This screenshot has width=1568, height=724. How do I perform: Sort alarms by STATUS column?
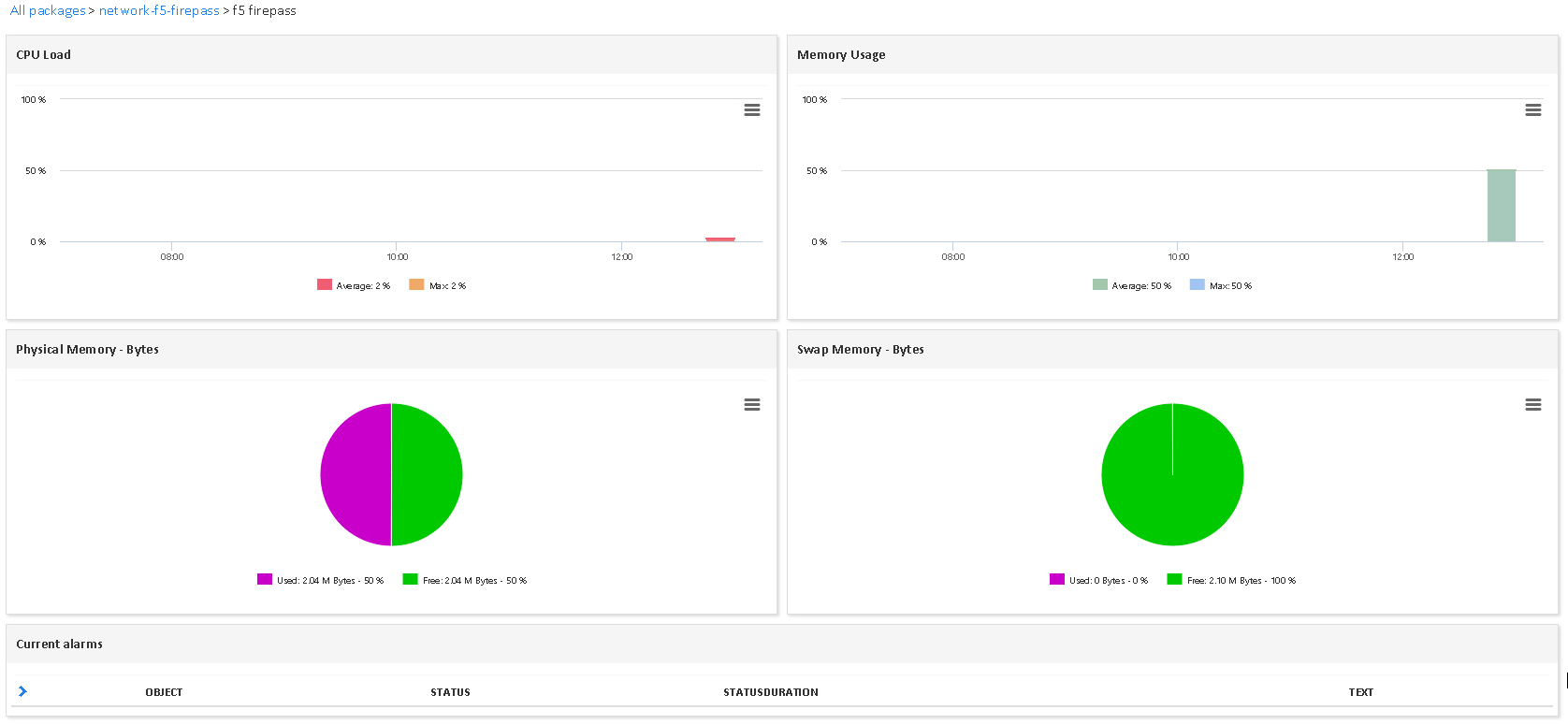point(450,692)
